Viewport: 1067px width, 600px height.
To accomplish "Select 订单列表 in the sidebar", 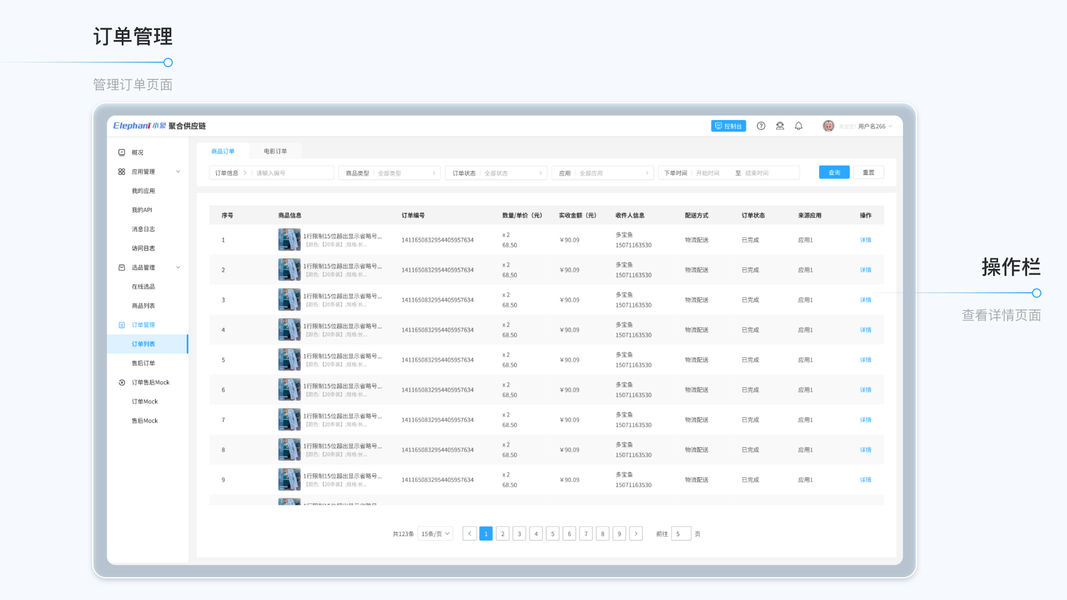I will 147,344.
